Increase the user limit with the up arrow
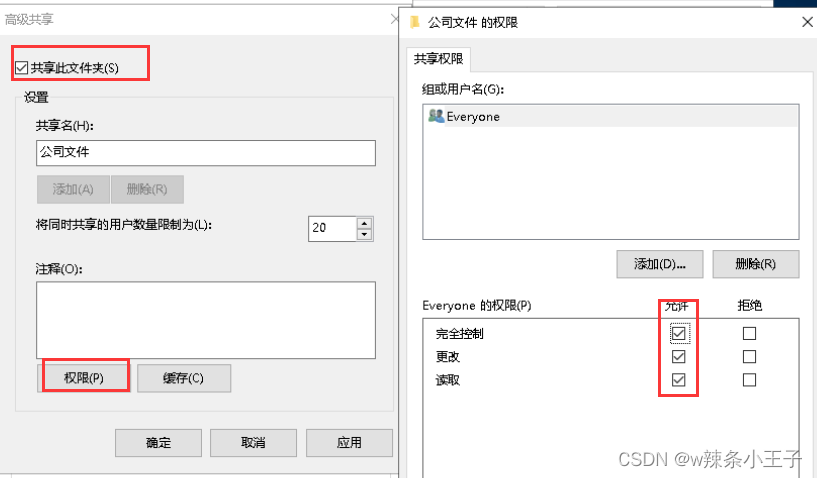817x478 pixels. (x=365, y=223)
